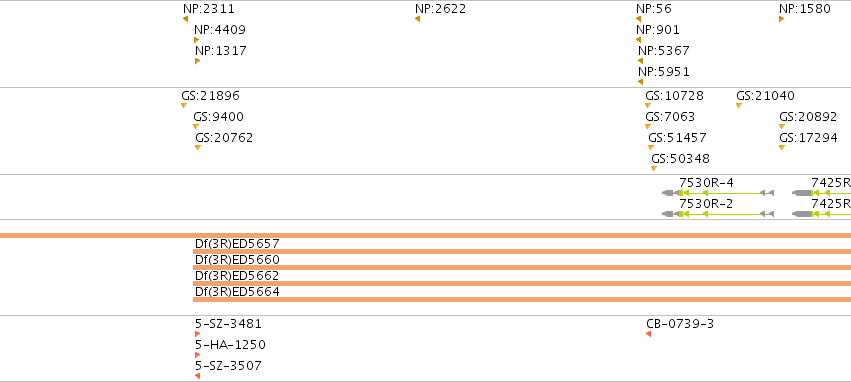This screenshot has width=851, height=382.
Task: Click the Df(3R)ED5664 deficiency bar
Action: point(522,299)
